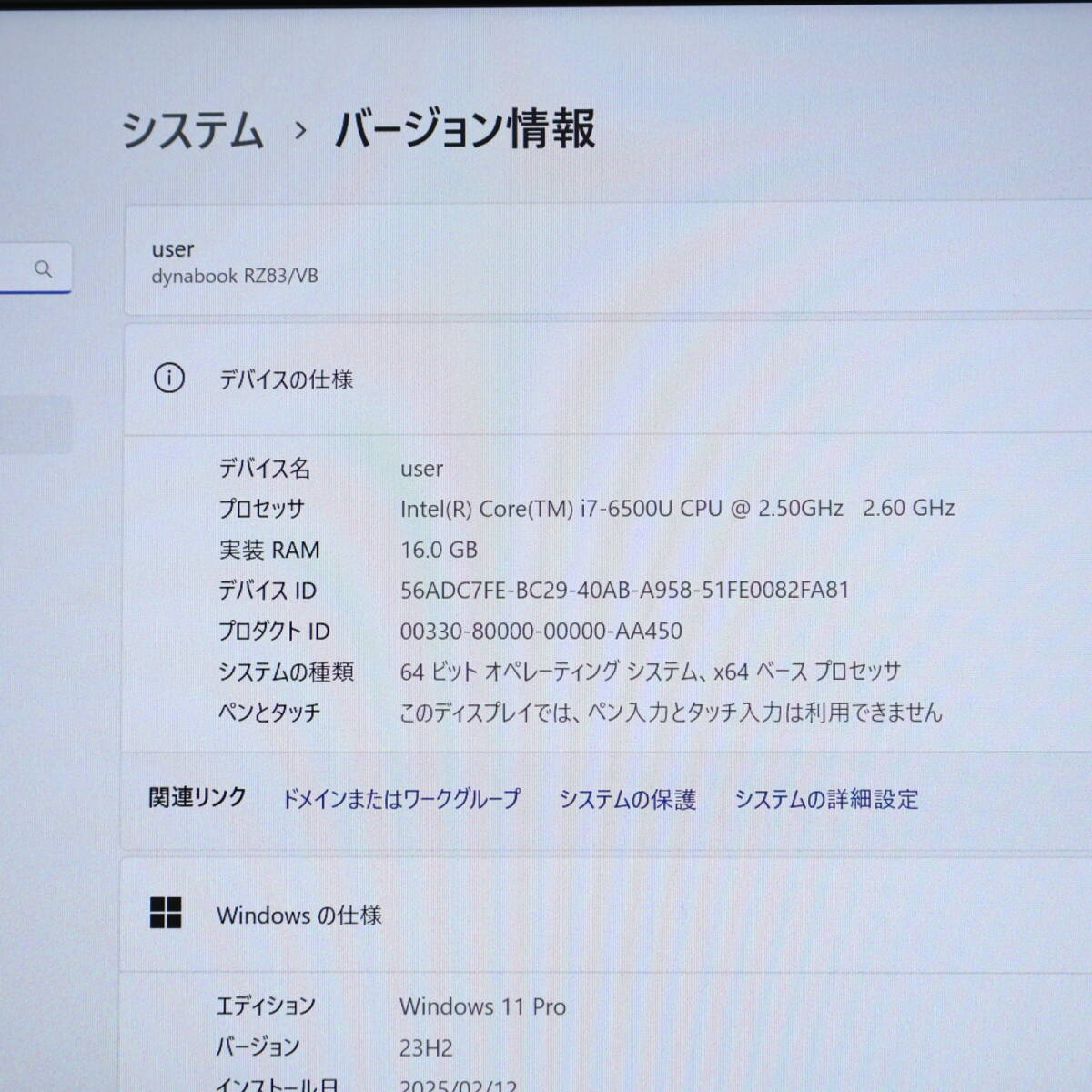1092x1092 pixels.
Task: Select the product ID value 00330-80000-00000-AA450
Action: (541, 631)
